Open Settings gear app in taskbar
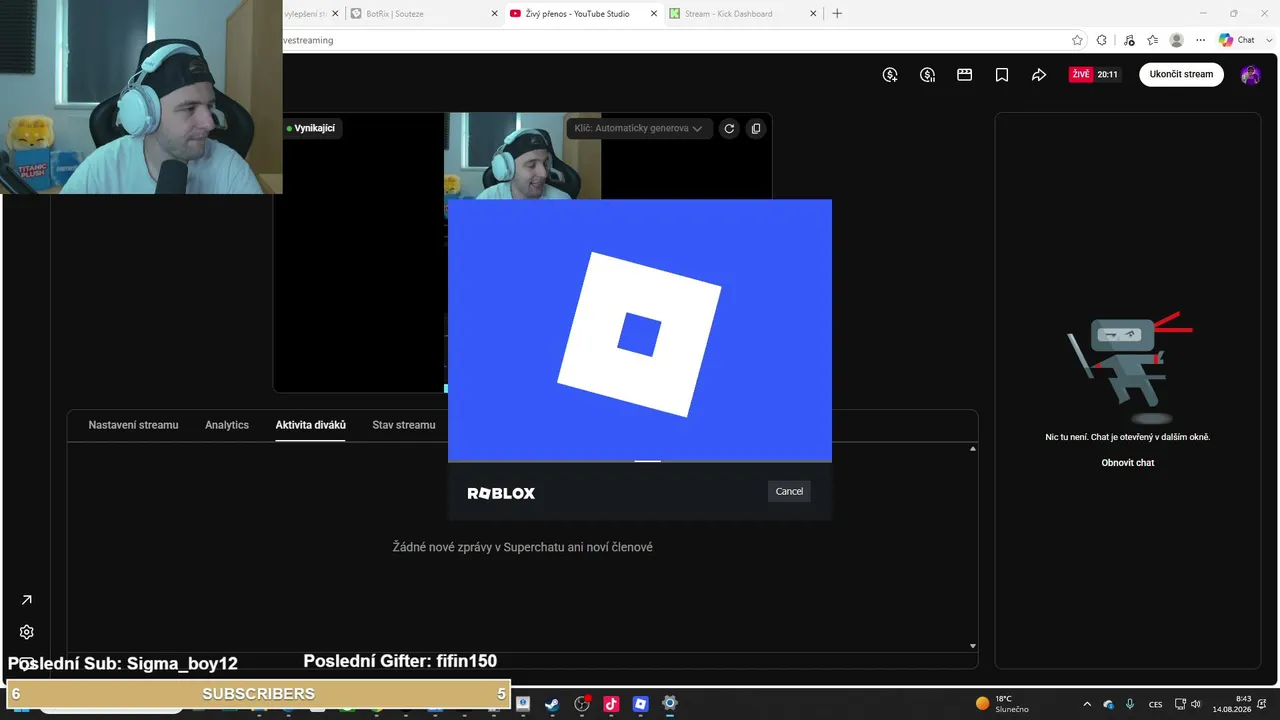1280x720 pixels. 670,704
